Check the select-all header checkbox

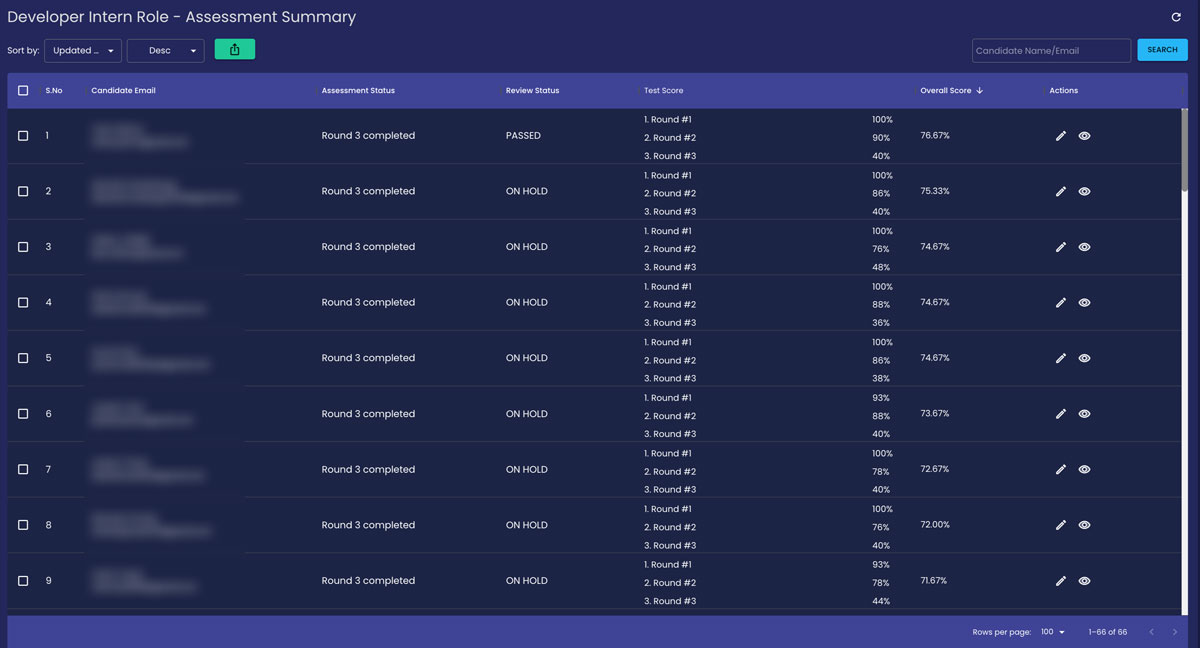point(23,91)
